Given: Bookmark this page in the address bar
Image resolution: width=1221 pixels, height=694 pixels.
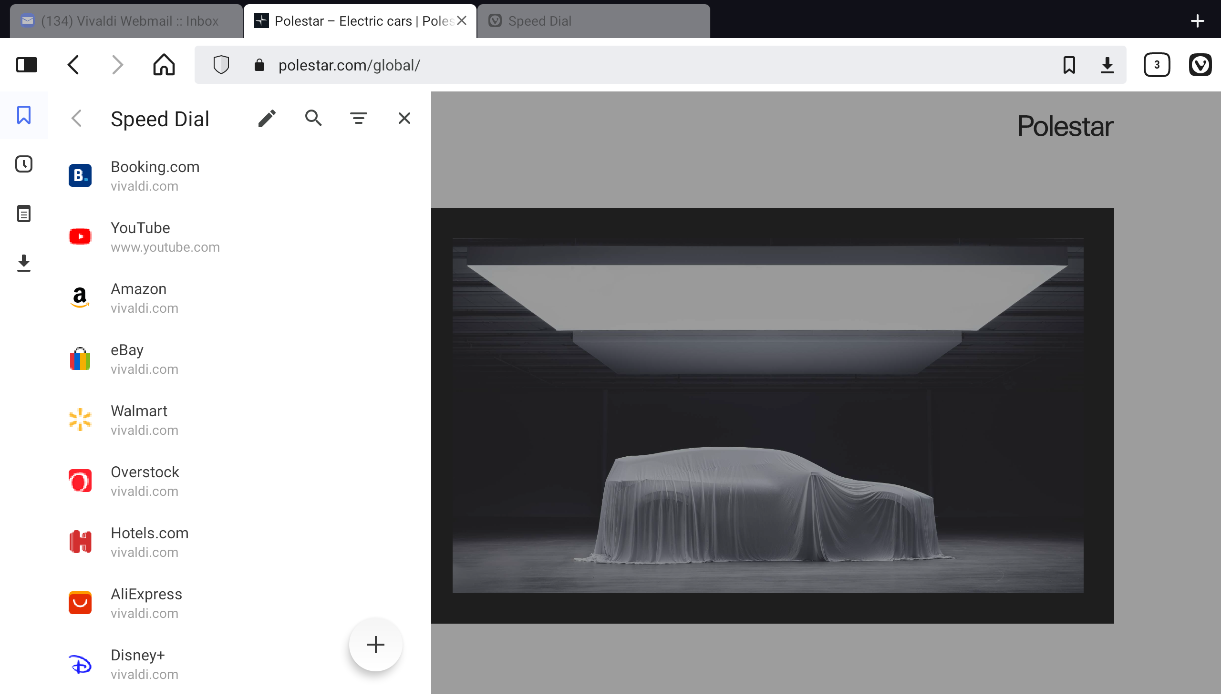Looking at the screenshot, I should [1069, 65].
